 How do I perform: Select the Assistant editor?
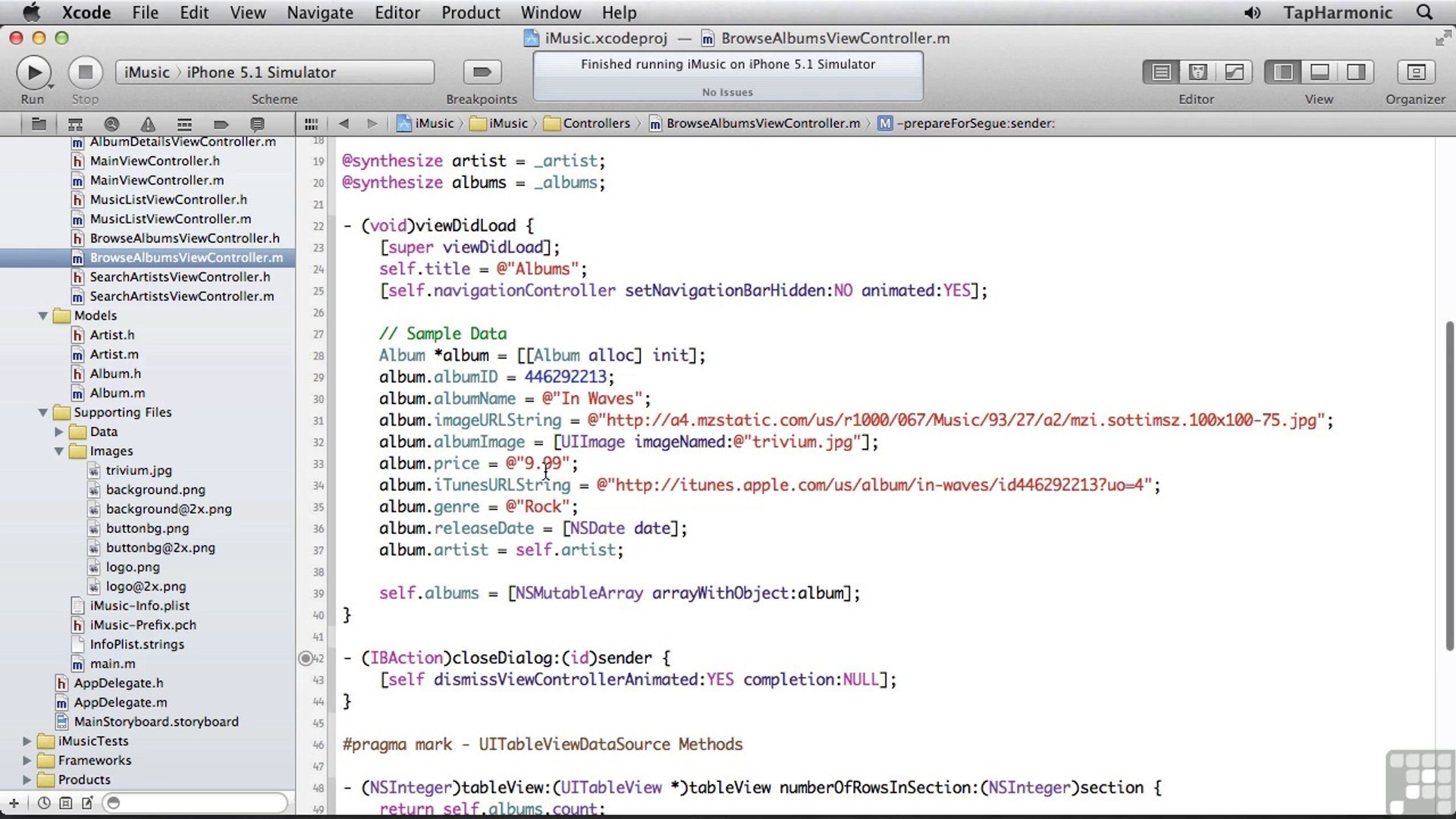1197,72
